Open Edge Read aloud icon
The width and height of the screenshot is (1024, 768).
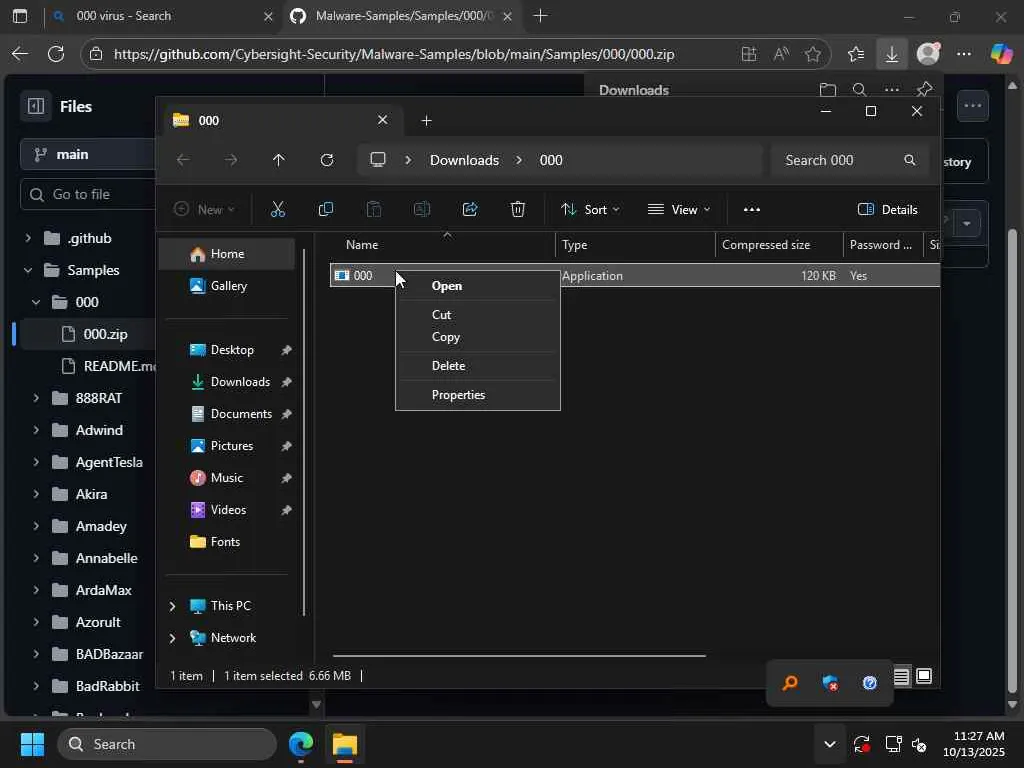[781, 54]
